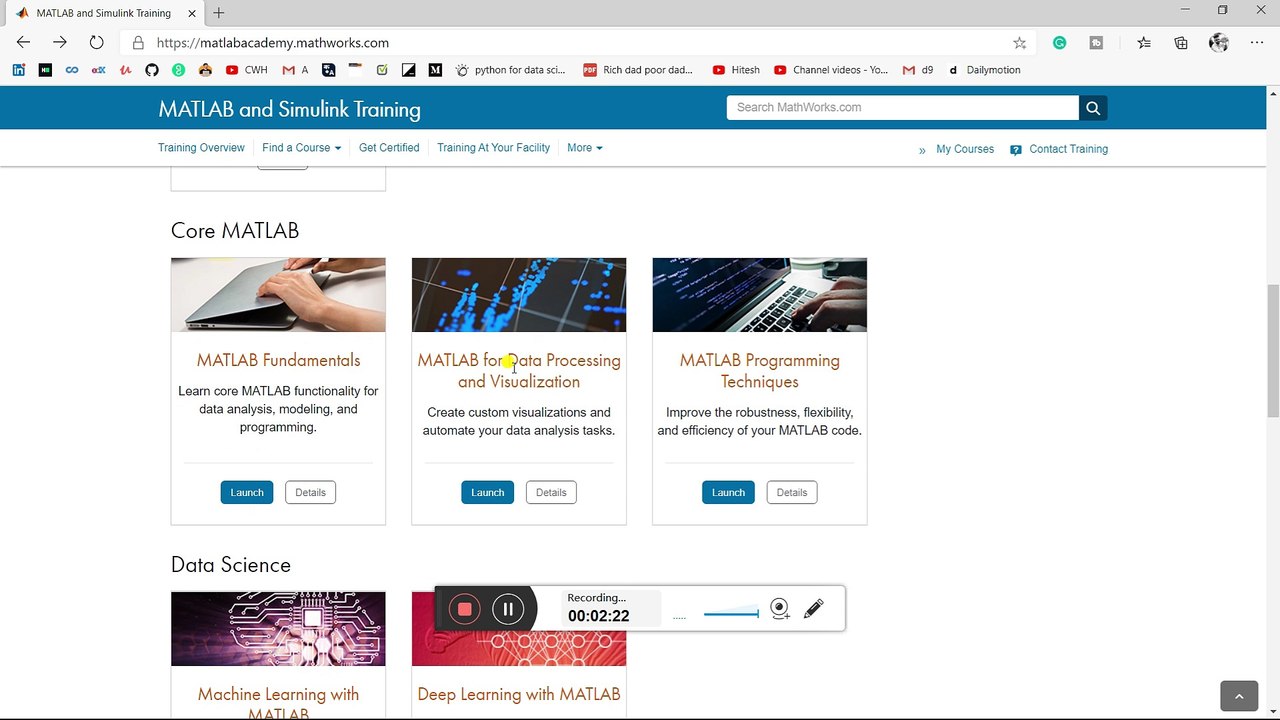Stop the screen recording

click(464, 609)
